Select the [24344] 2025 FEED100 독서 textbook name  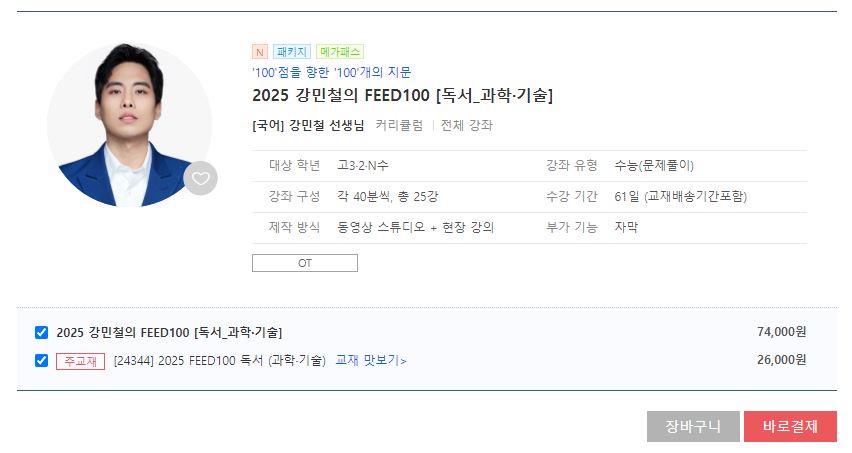point(219,360)
